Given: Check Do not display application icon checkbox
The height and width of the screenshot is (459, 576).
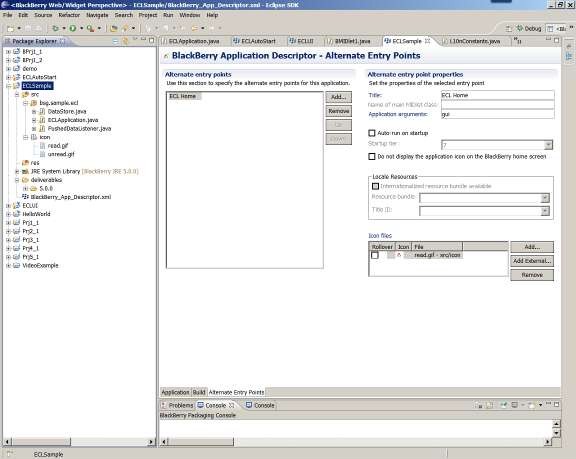Looking at the screenshot, I should point(372,156).
